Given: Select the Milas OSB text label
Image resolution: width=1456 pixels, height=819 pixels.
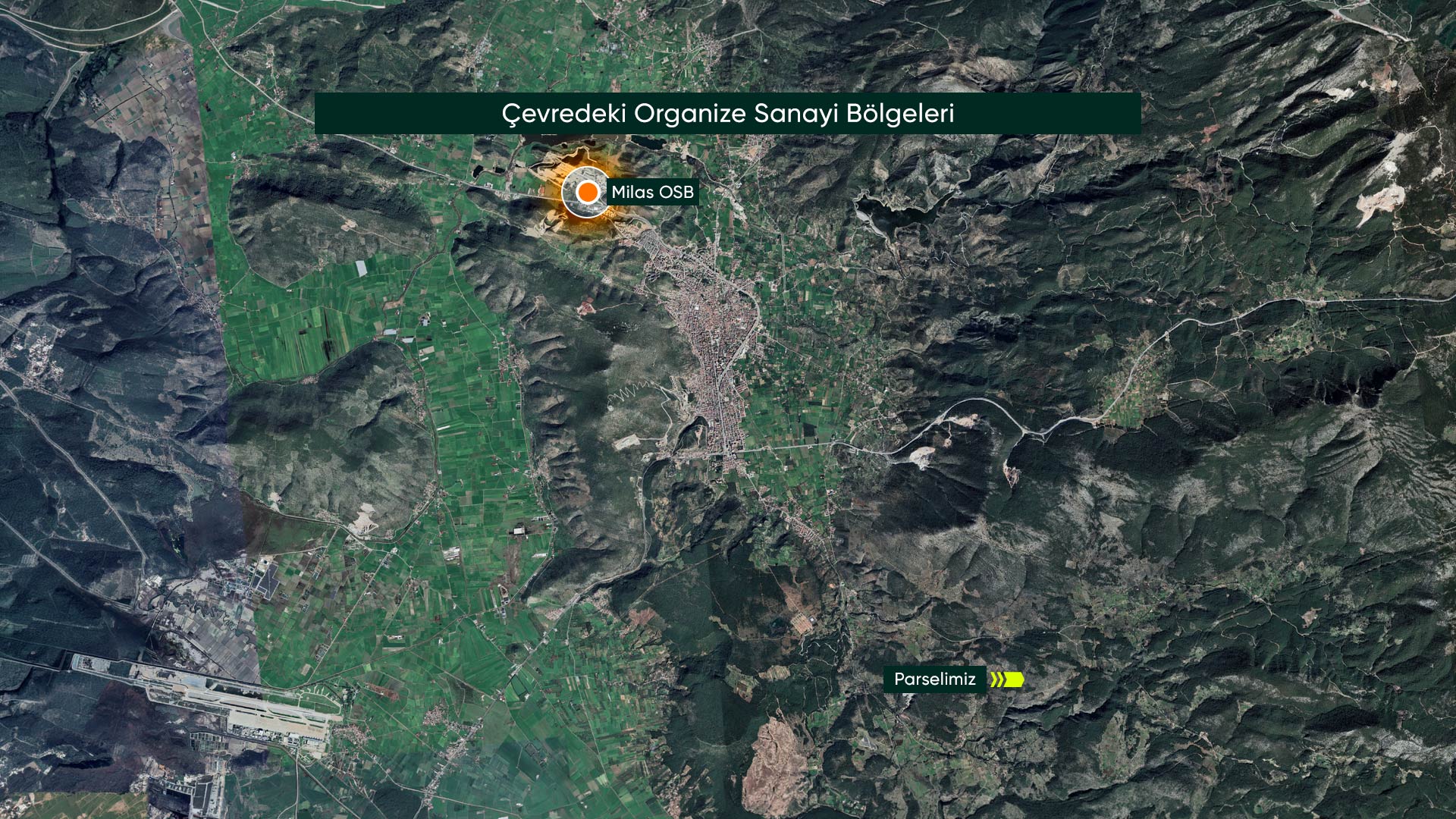Looking at the screenshot, I should (652, 193).
